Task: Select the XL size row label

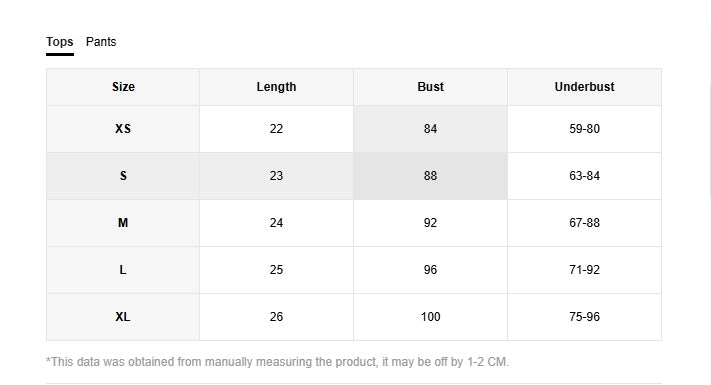Action: [123, 317]
